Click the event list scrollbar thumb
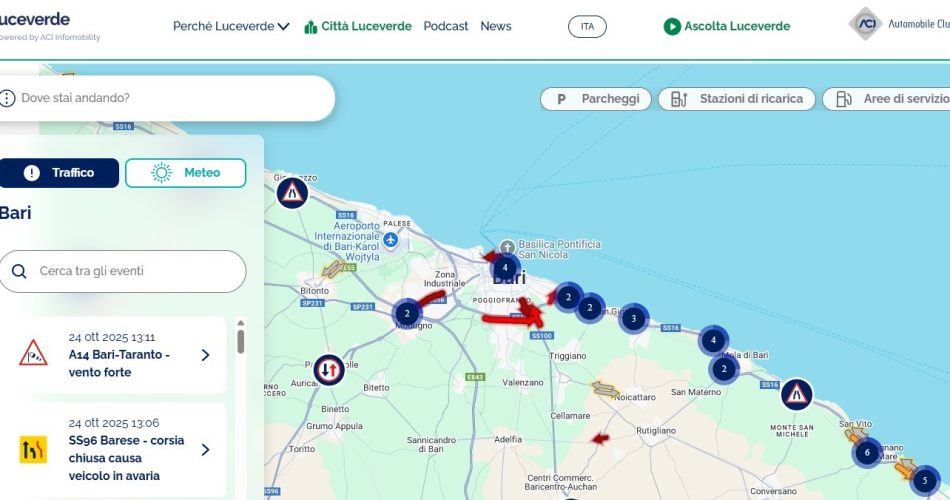Viewport: 950px width, 500px height. pos(241,342)
